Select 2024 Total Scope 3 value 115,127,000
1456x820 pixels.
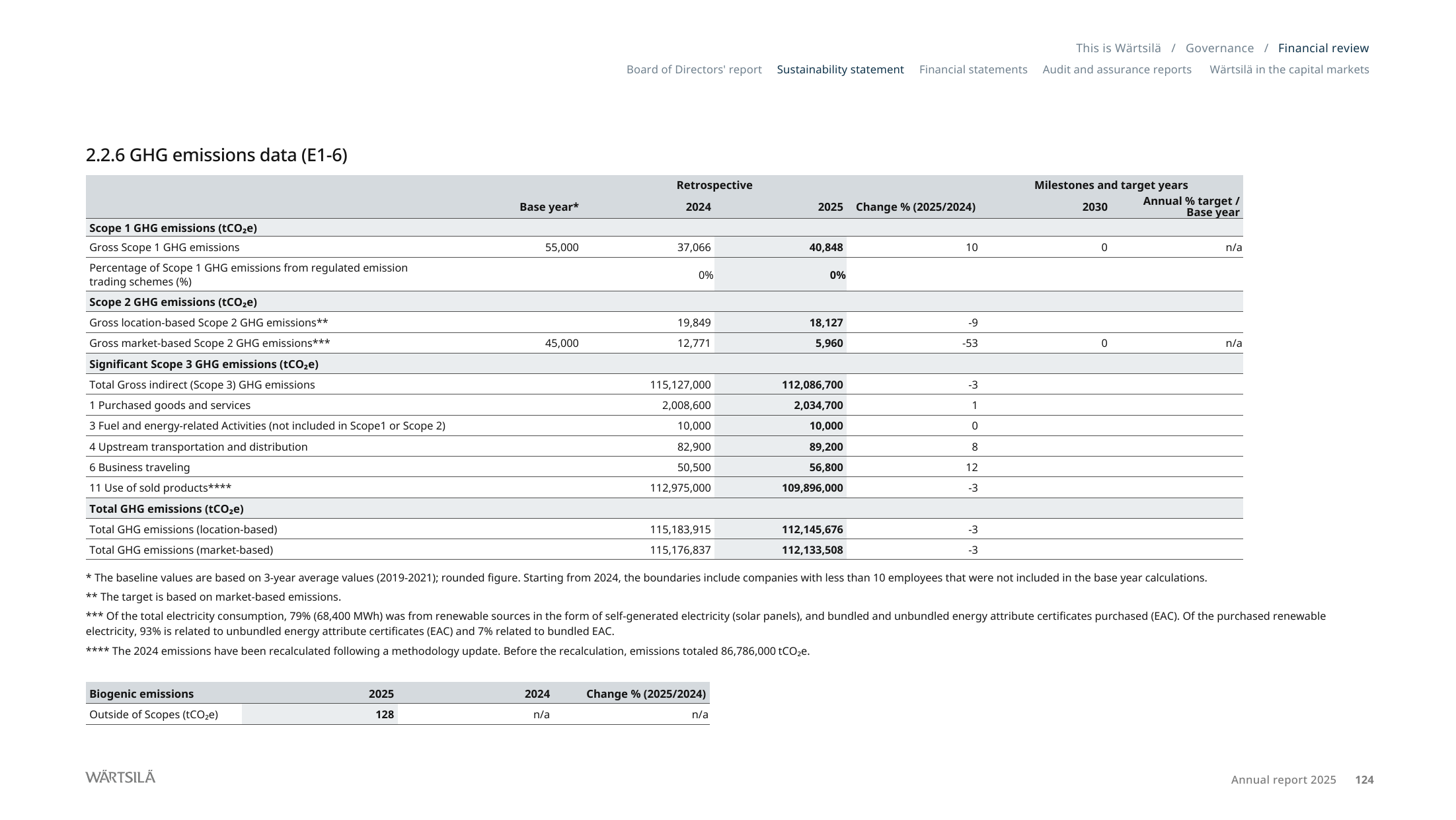(x=680, y=385)
